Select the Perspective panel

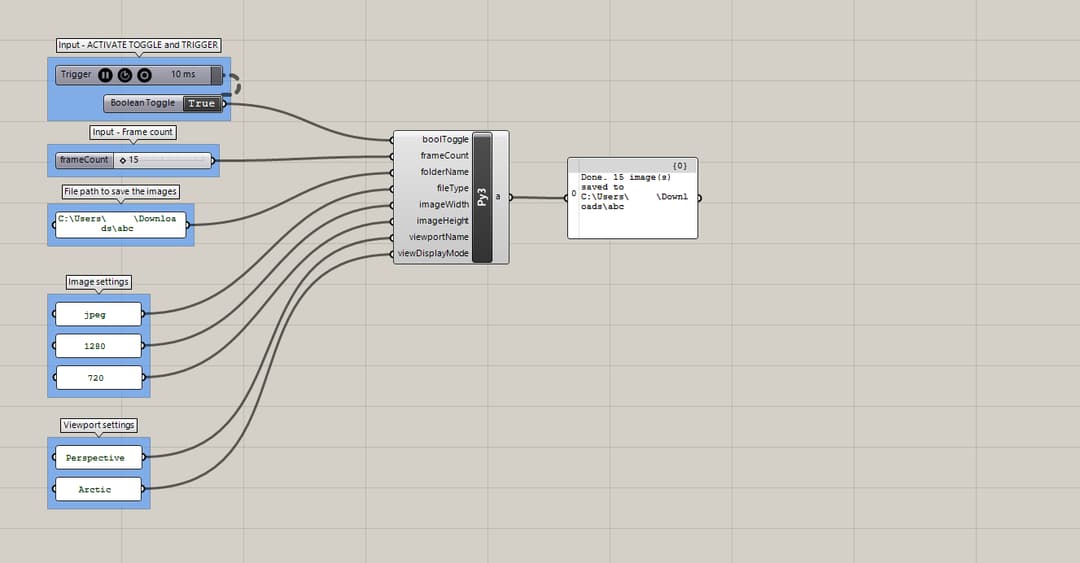point(98,458)
